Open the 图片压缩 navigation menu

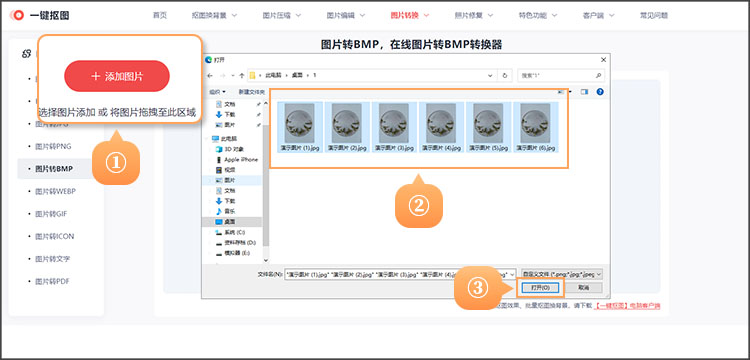point(282,15)
